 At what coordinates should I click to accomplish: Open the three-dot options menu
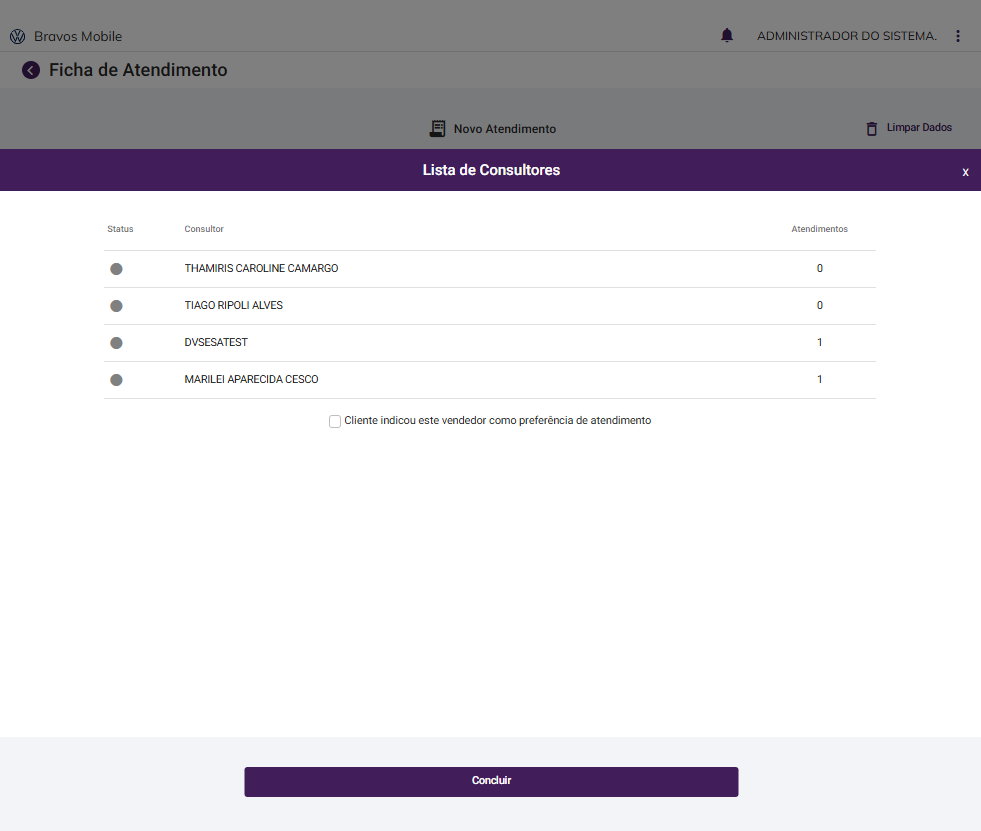[957, 36]
